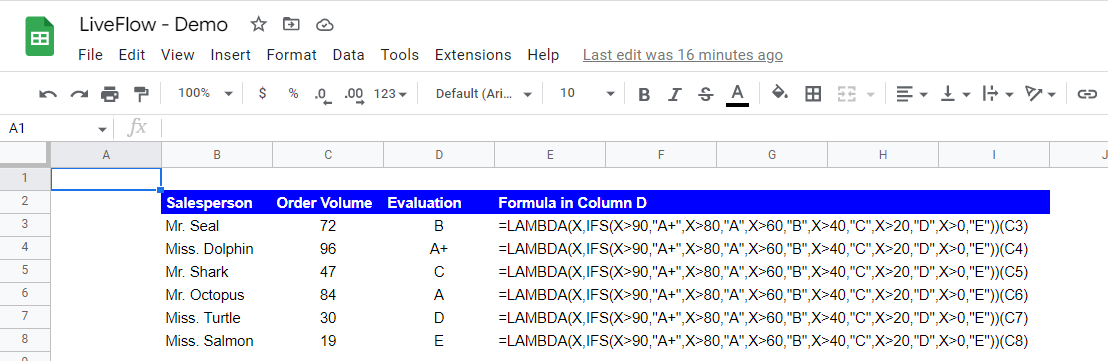This screenshot has width=1108, height=361.
Task: Open the text color picker
Action: click(x=737, y=94)
